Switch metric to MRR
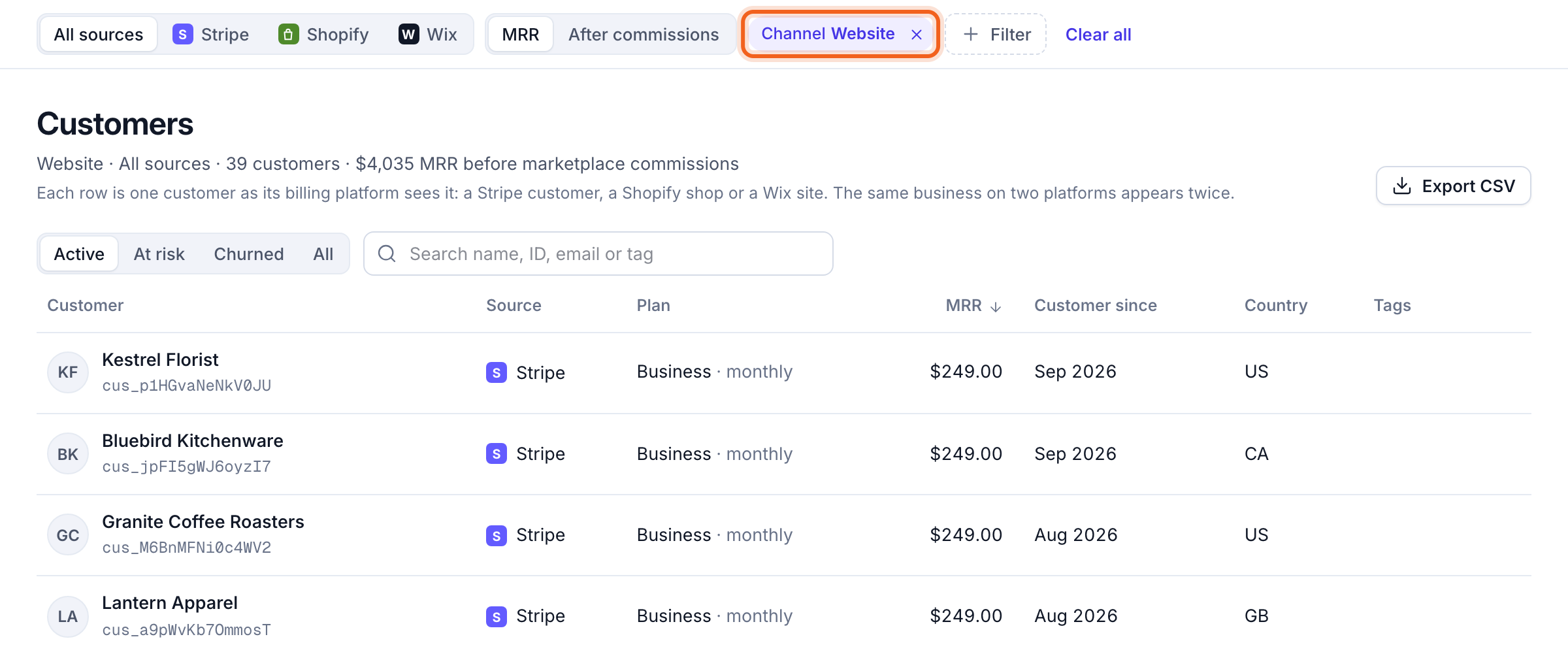 pos(521,34)
